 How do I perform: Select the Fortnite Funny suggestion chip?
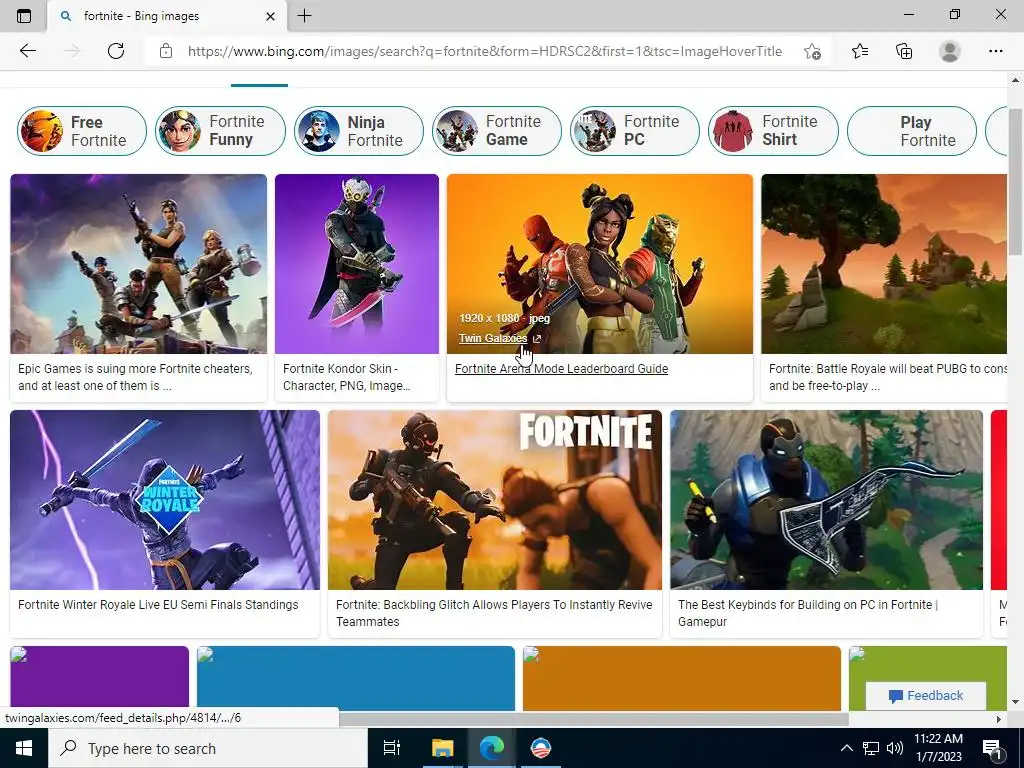[220, 131]
